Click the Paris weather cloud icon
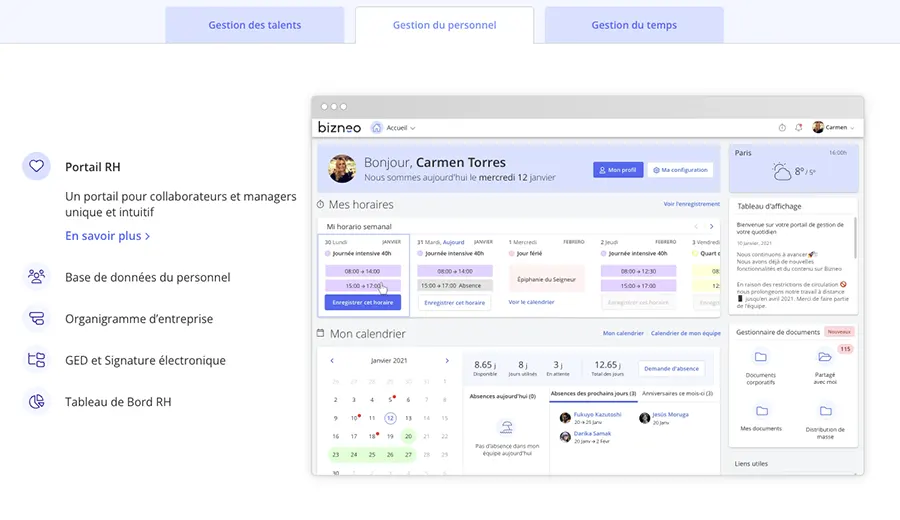This screenshot has height=520, width=900. tap(781, 172)
